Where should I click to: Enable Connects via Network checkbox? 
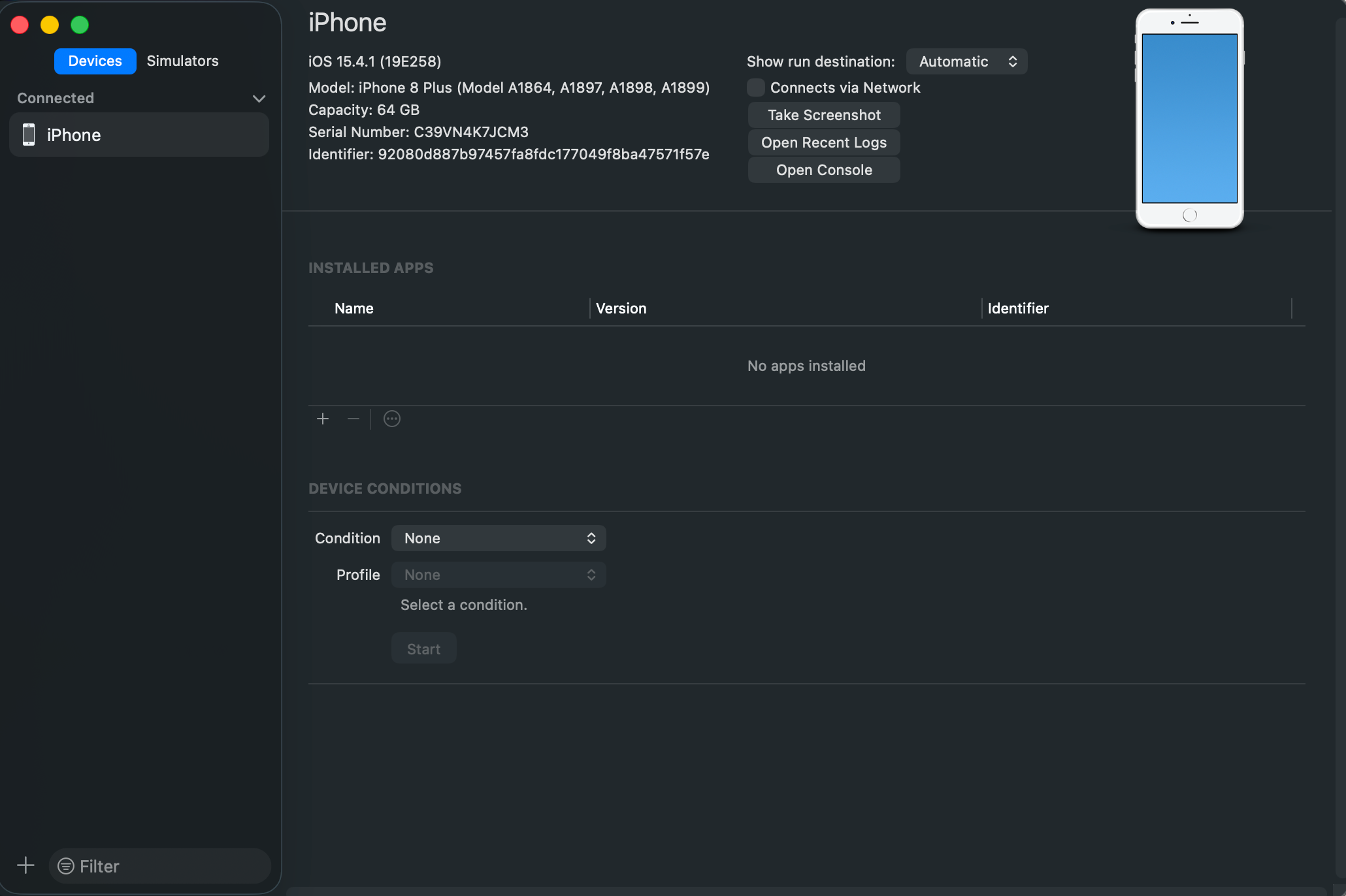click(756, 88)
